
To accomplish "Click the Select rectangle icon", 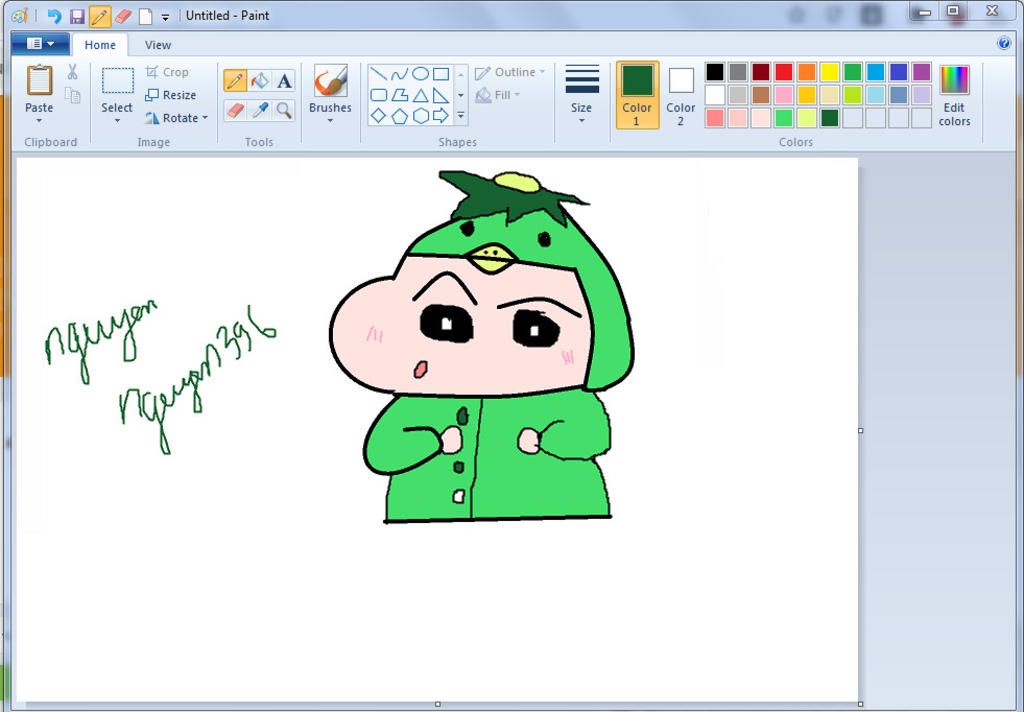I will [x=118, y=81].
